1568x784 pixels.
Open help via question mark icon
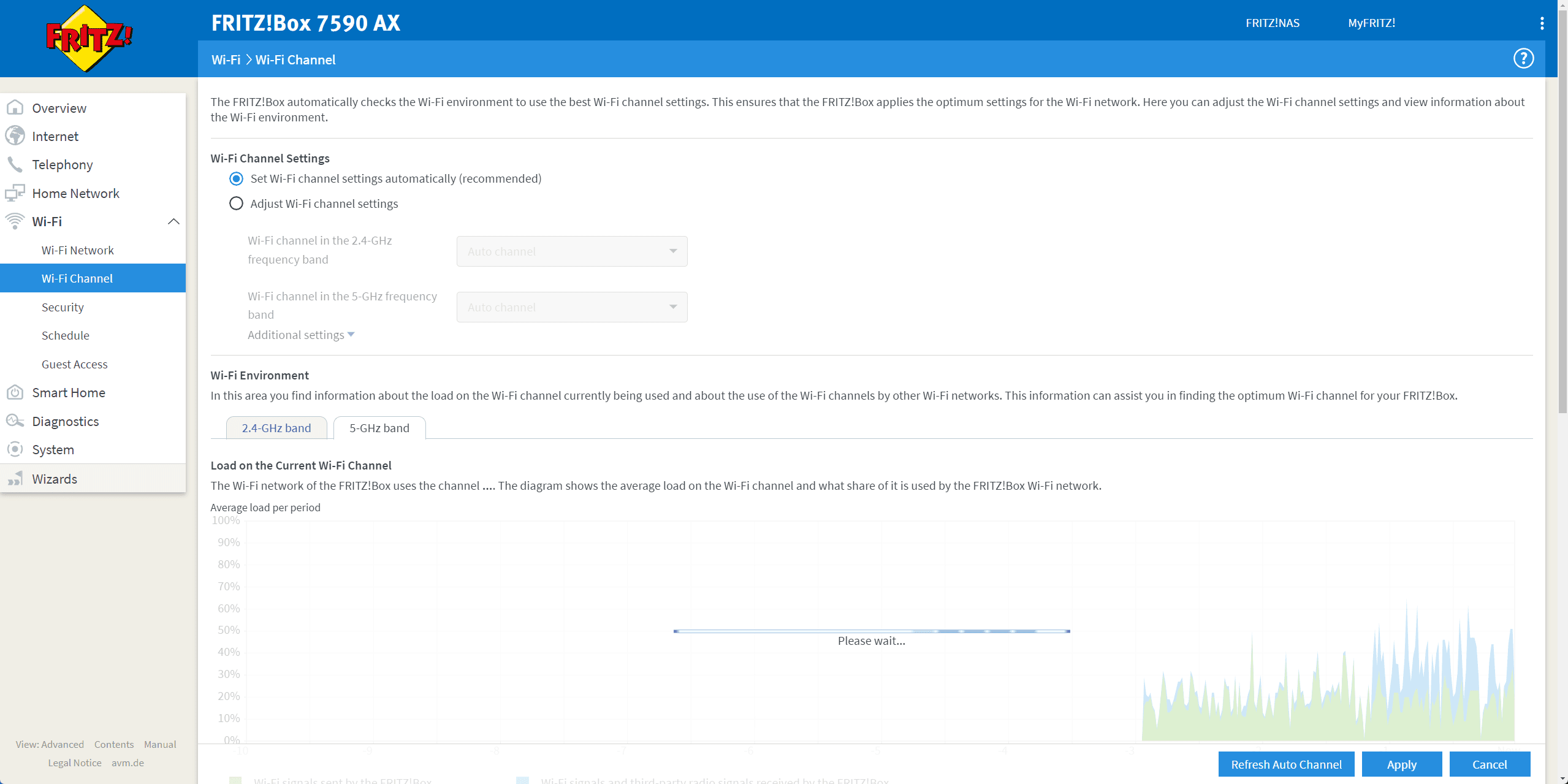pyautogui.click(x=1523, y=59)
